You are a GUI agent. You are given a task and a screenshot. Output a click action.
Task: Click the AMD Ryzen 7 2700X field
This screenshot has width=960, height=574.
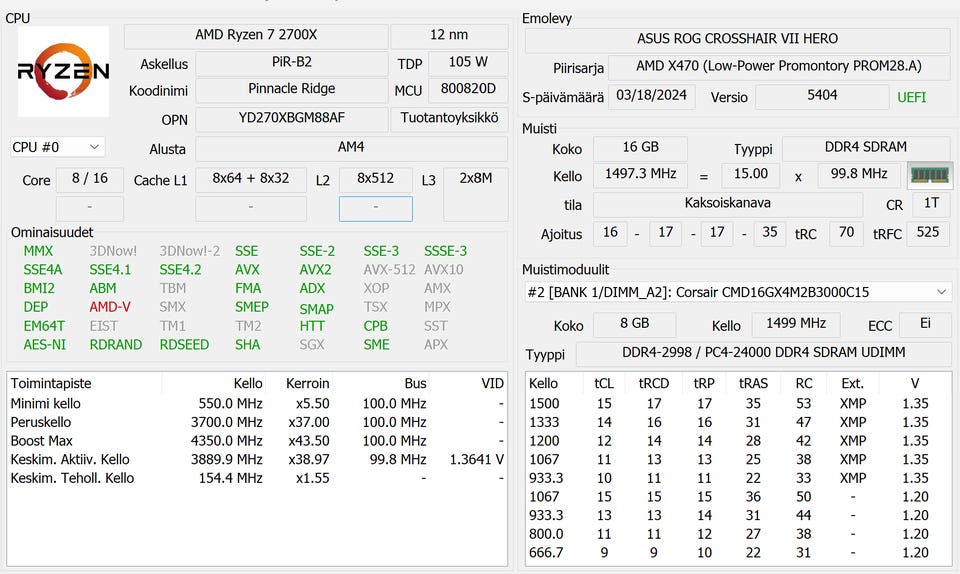256,35
